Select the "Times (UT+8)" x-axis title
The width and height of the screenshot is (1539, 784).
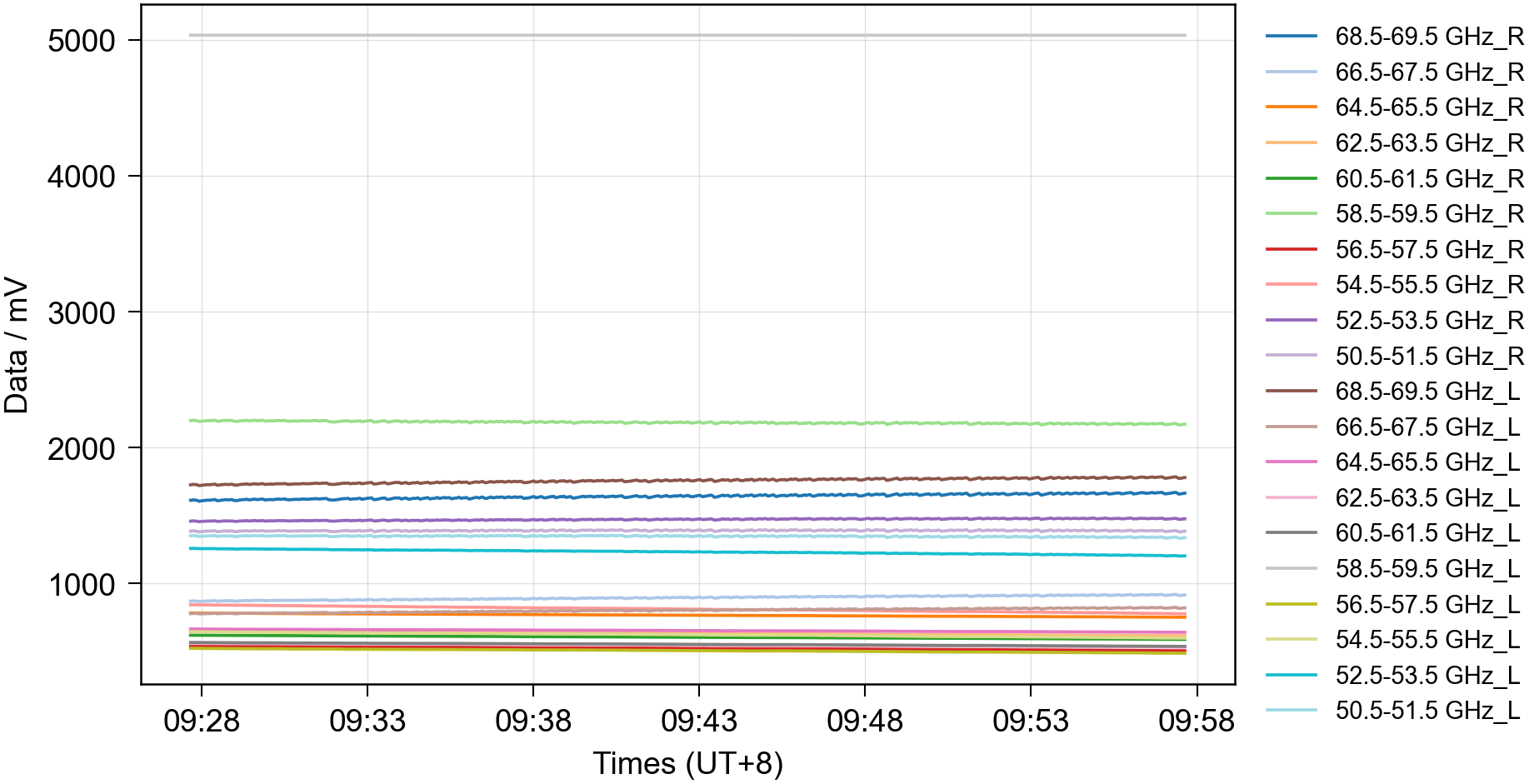tap(687, 763)
